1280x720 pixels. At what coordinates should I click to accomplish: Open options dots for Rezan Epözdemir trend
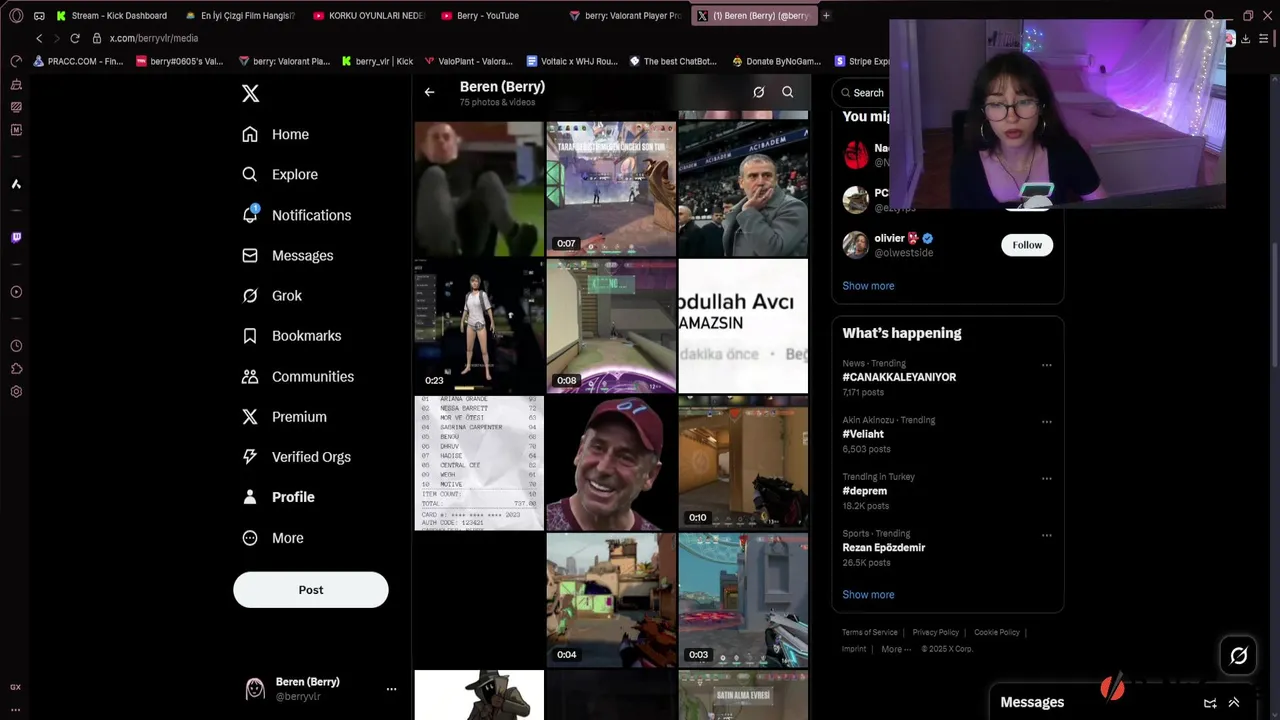click(x=1047, y=535)
